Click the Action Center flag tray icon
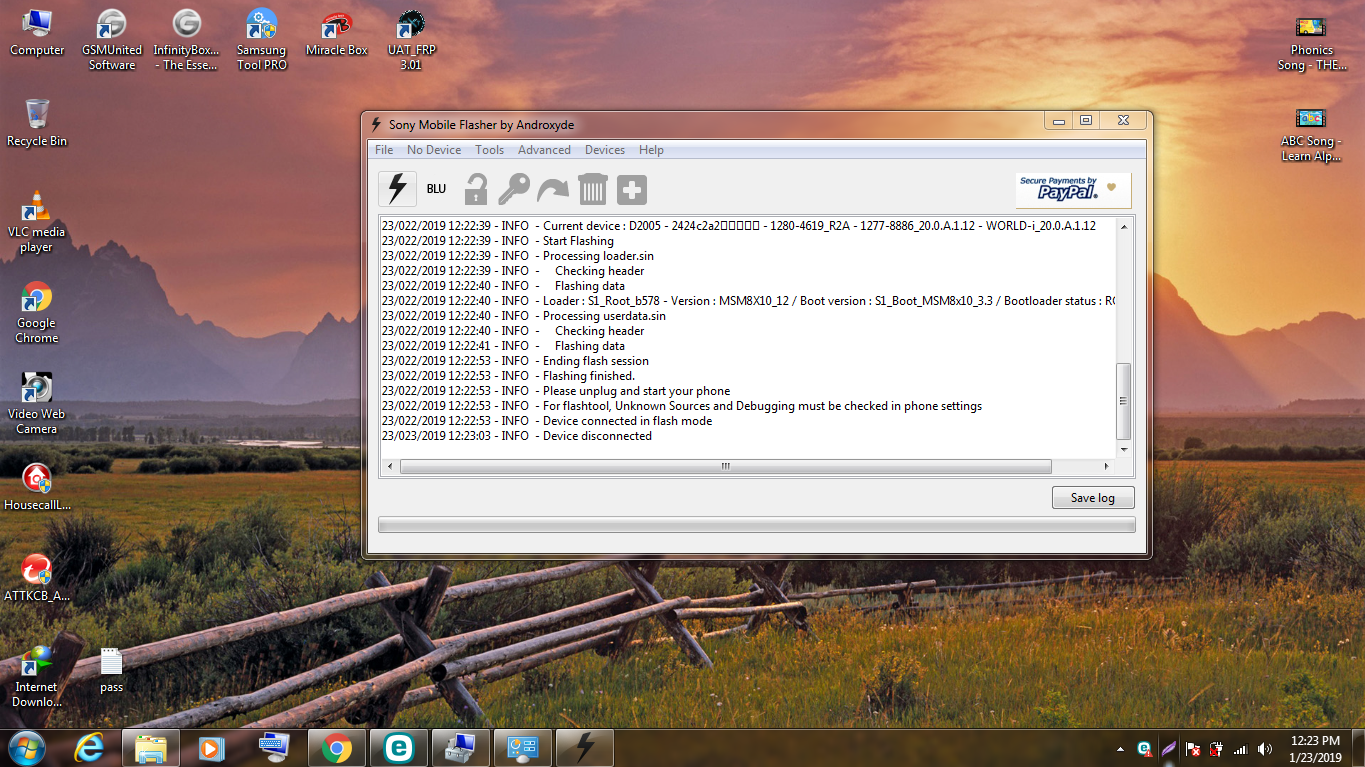Image resolution: width=1365 pixels, height=767 pixels. tap(1193, 749)
